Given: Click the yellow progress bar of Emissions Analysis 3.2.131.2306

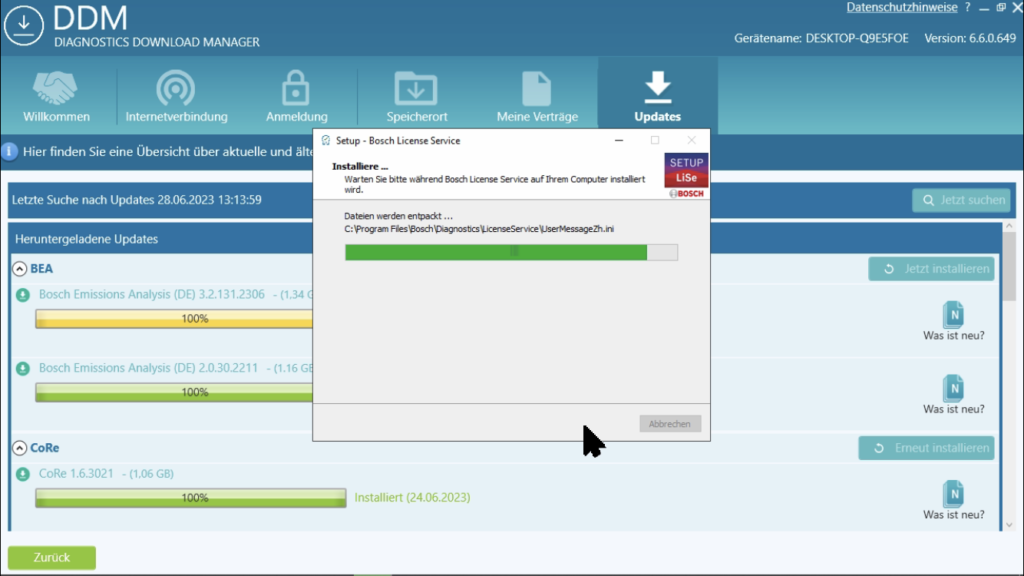Looking at the screenshot, I should coord(174,319).
